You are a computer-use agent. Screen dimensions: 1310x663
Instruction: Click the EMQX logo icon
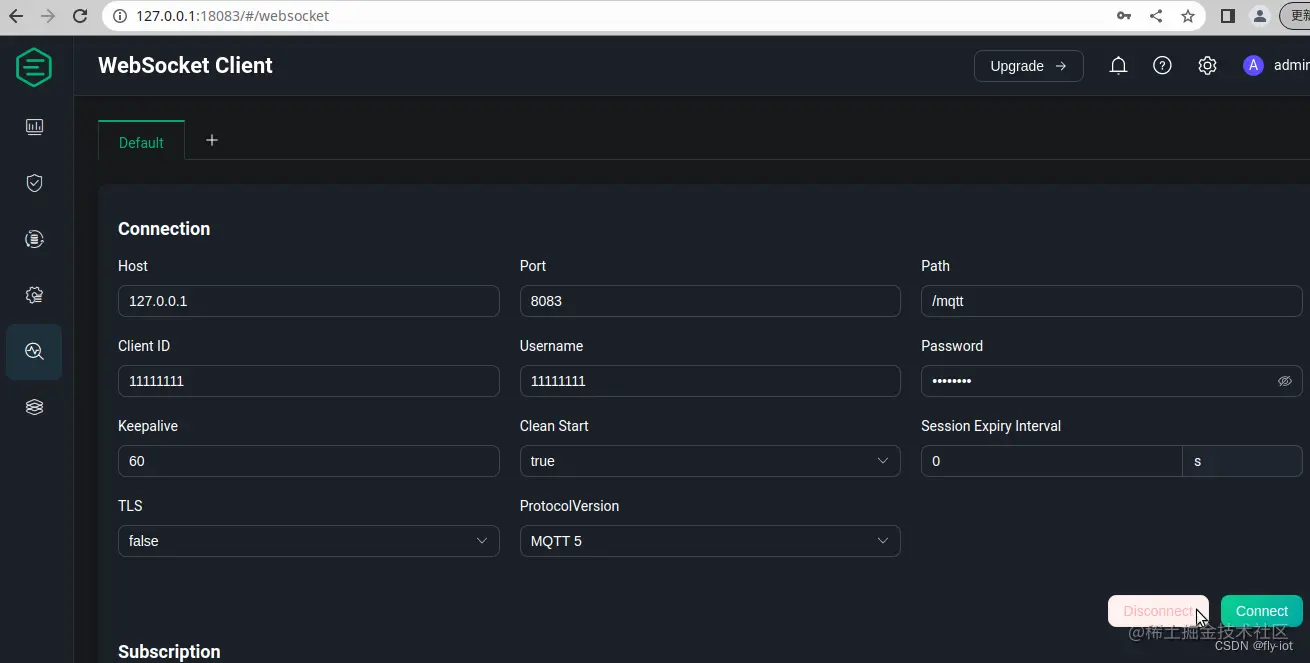click(34, 67)
